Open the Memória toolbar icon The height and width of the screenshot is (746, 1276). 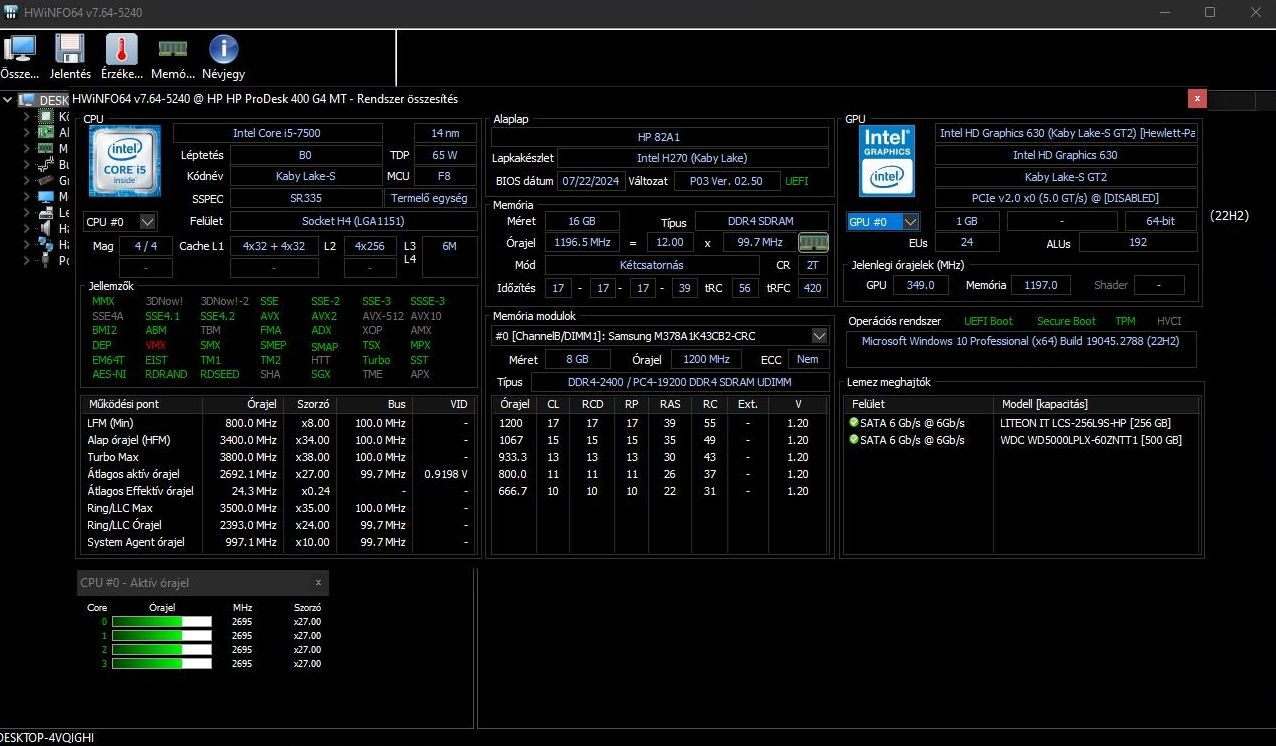tap(173, 49)
